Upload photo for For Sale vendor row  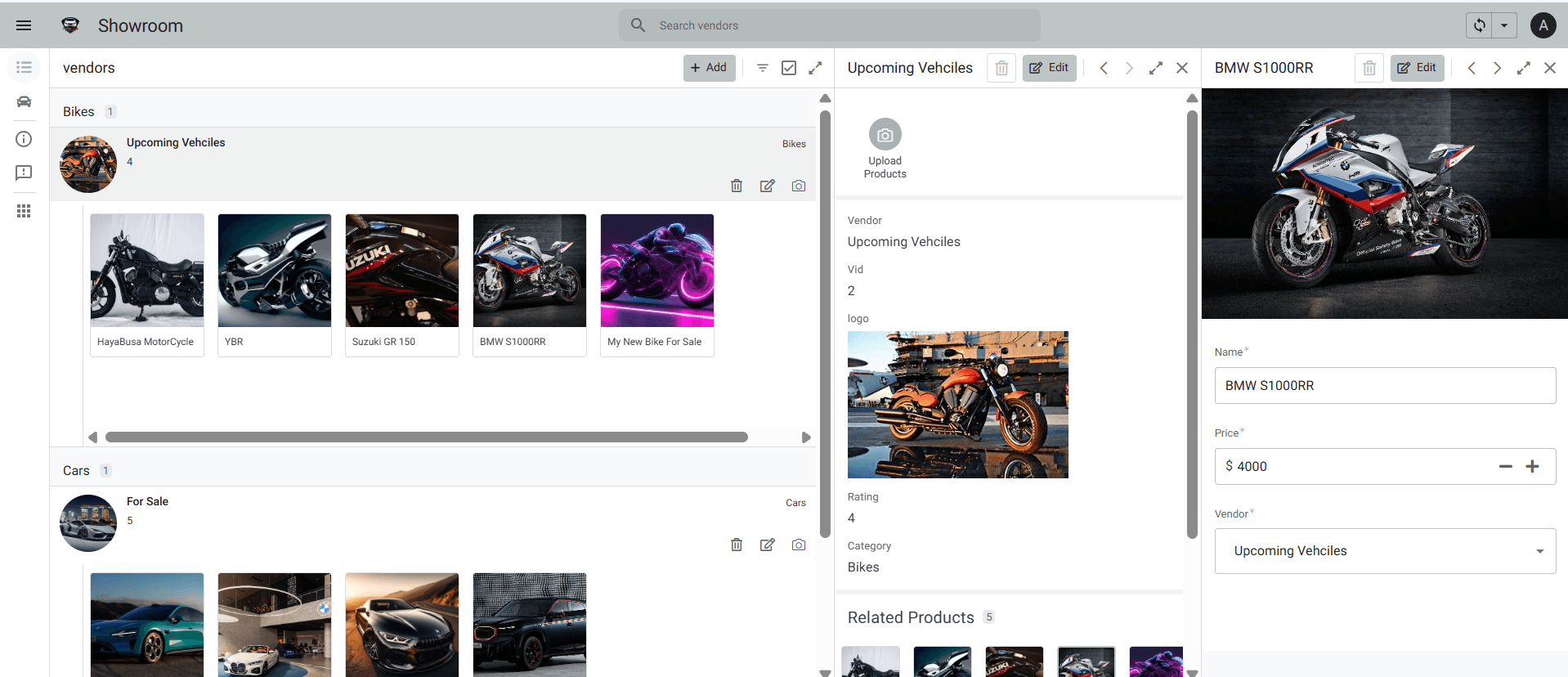[x=799, y=545]
